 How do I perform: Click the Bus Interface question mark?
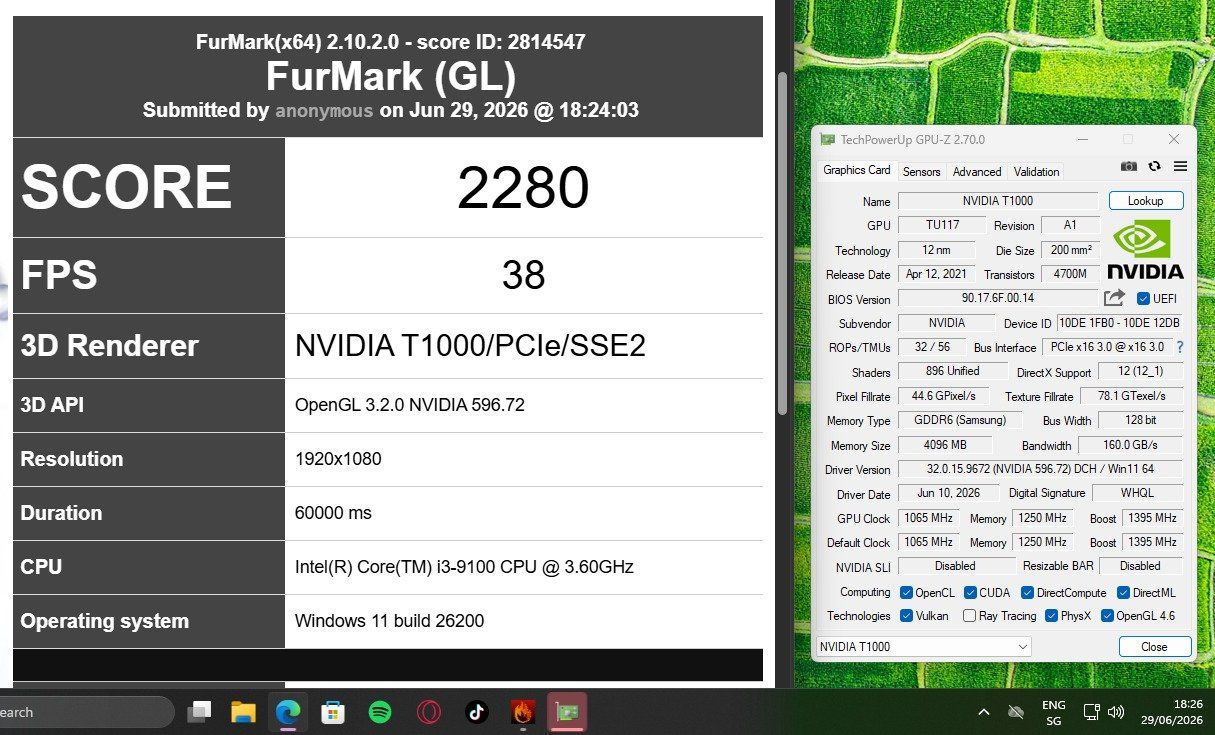pyautogui.click(x=1179, y=347)
